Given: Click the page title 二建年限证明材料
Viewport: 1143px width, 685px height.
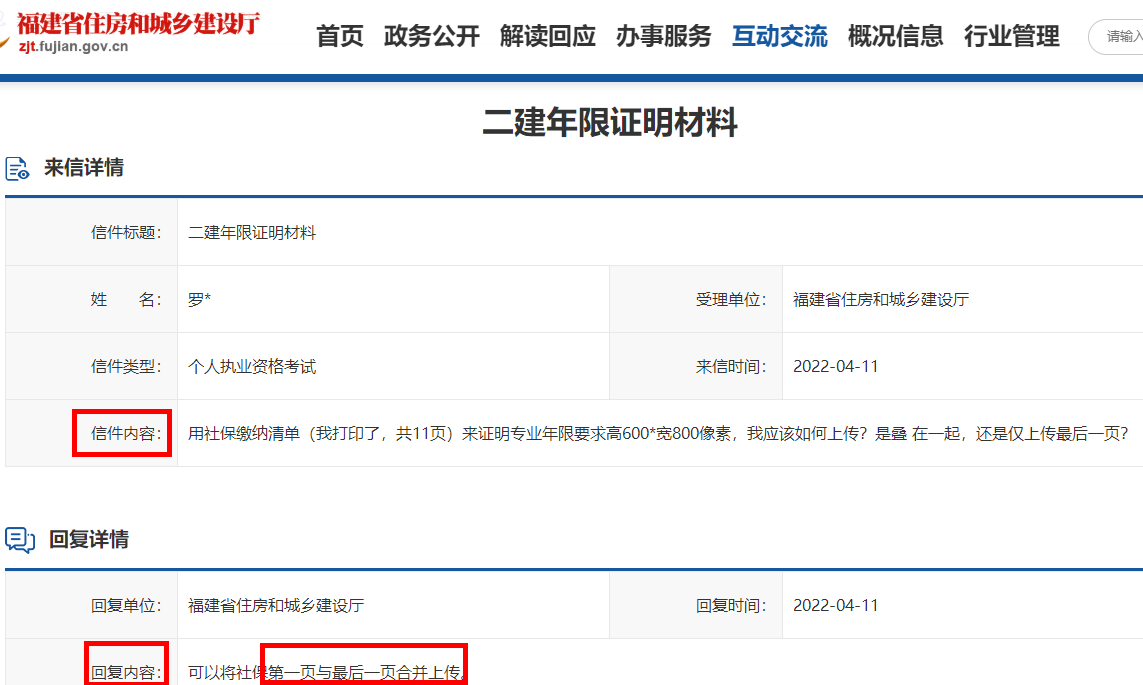Looking at the screenshot, I should coord(610,123).
